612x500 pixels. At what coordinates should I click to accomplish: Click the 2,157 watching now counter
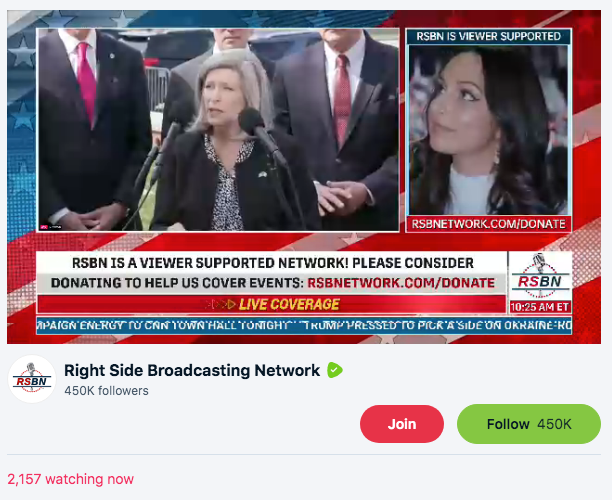click(x=71, y=479)
